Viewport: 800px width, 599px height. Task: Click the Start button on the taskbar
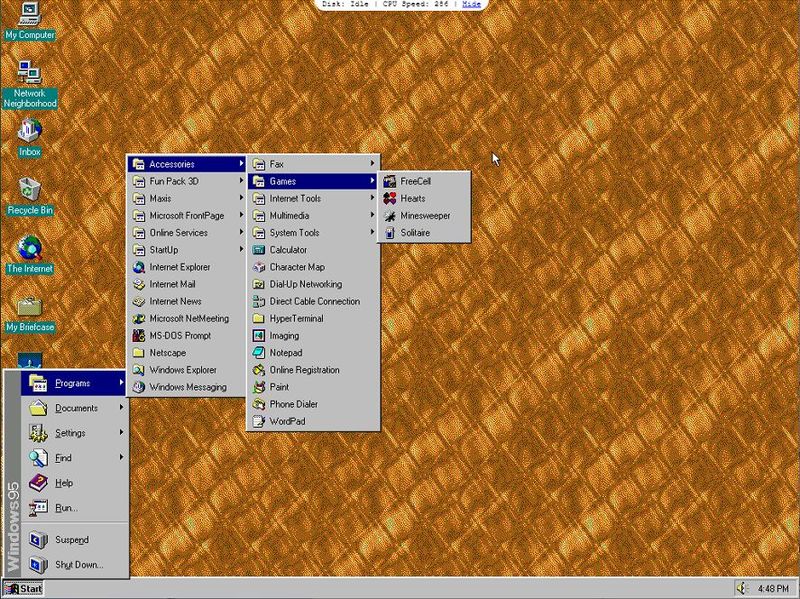click(23, 589)
